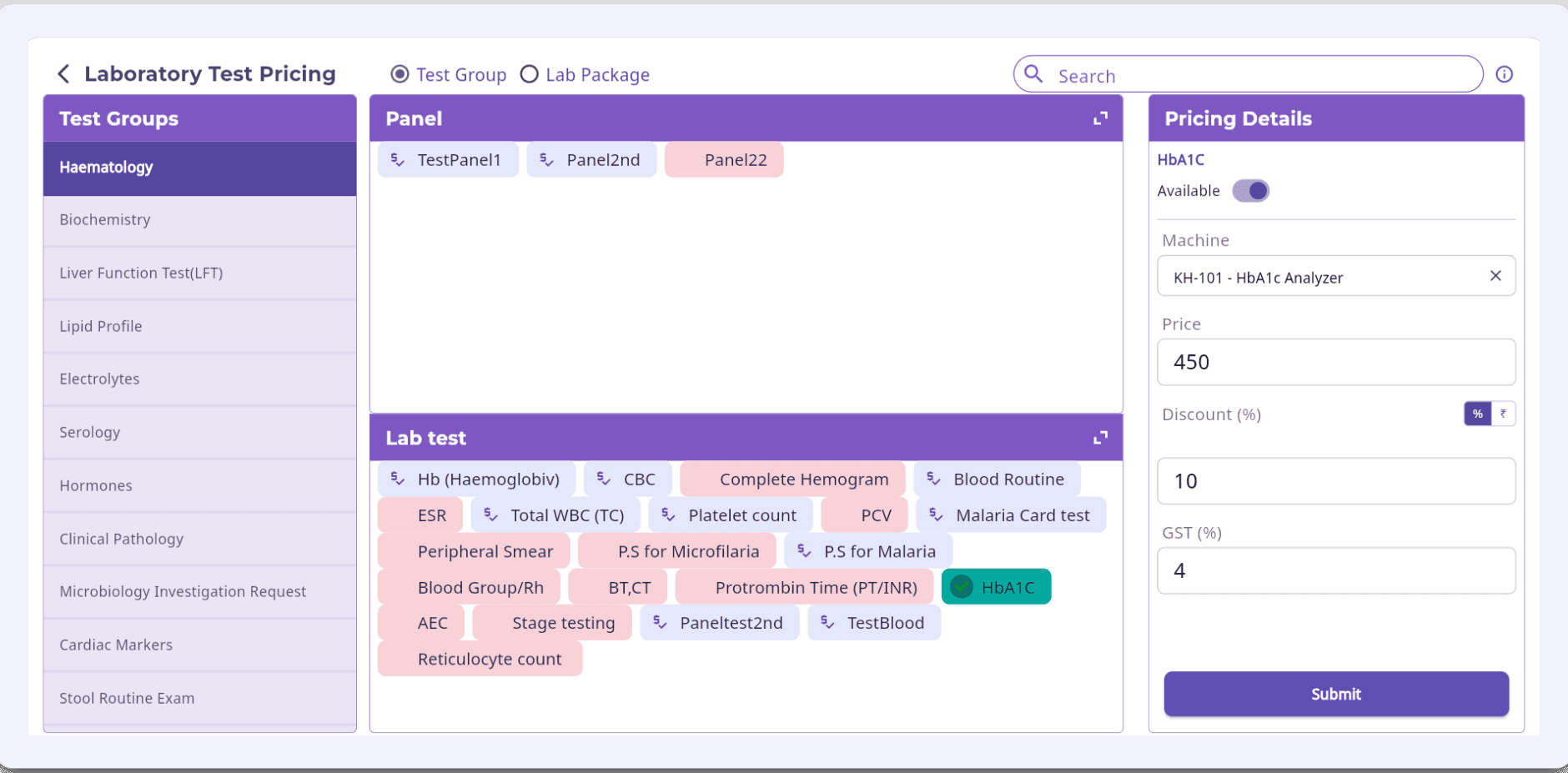This screenshot has height=773, width=1568.
Task: Focus the Search input field
Action: (x=1249, y=74)
